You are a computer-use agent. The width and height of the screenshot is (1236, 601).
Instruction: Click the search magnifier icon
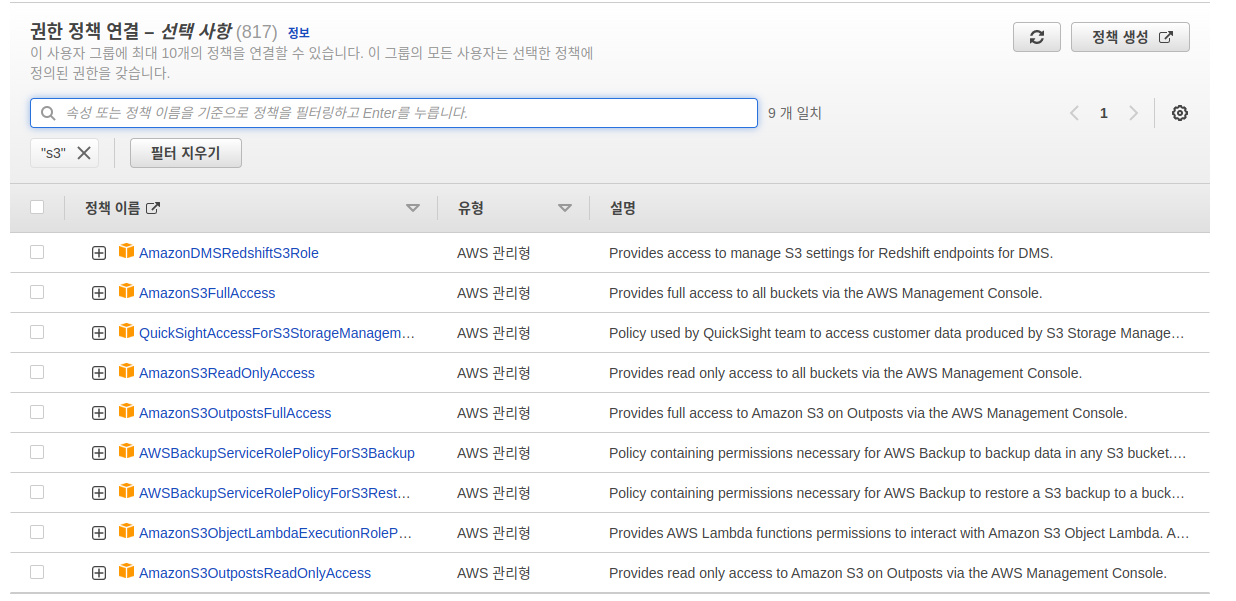[x=48, y=113]
